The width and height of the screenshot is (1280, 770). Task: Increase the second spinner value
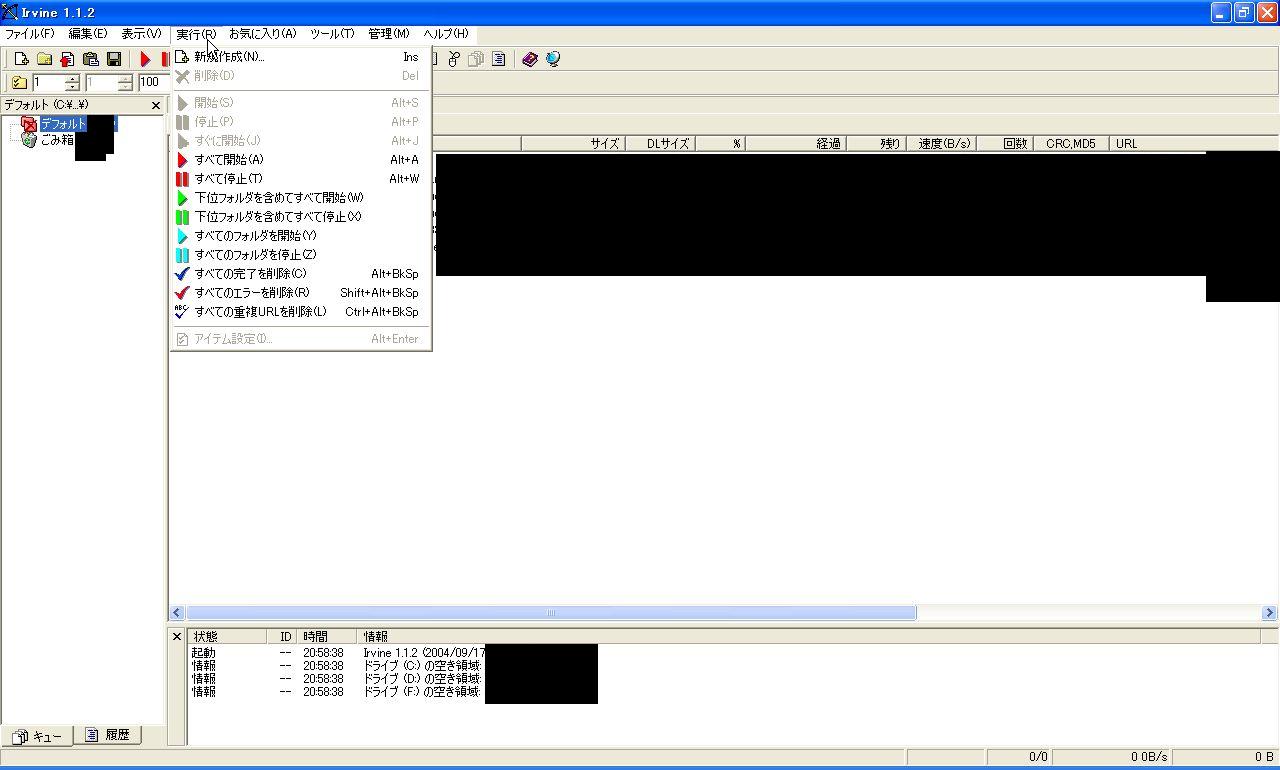click(125, 78)
